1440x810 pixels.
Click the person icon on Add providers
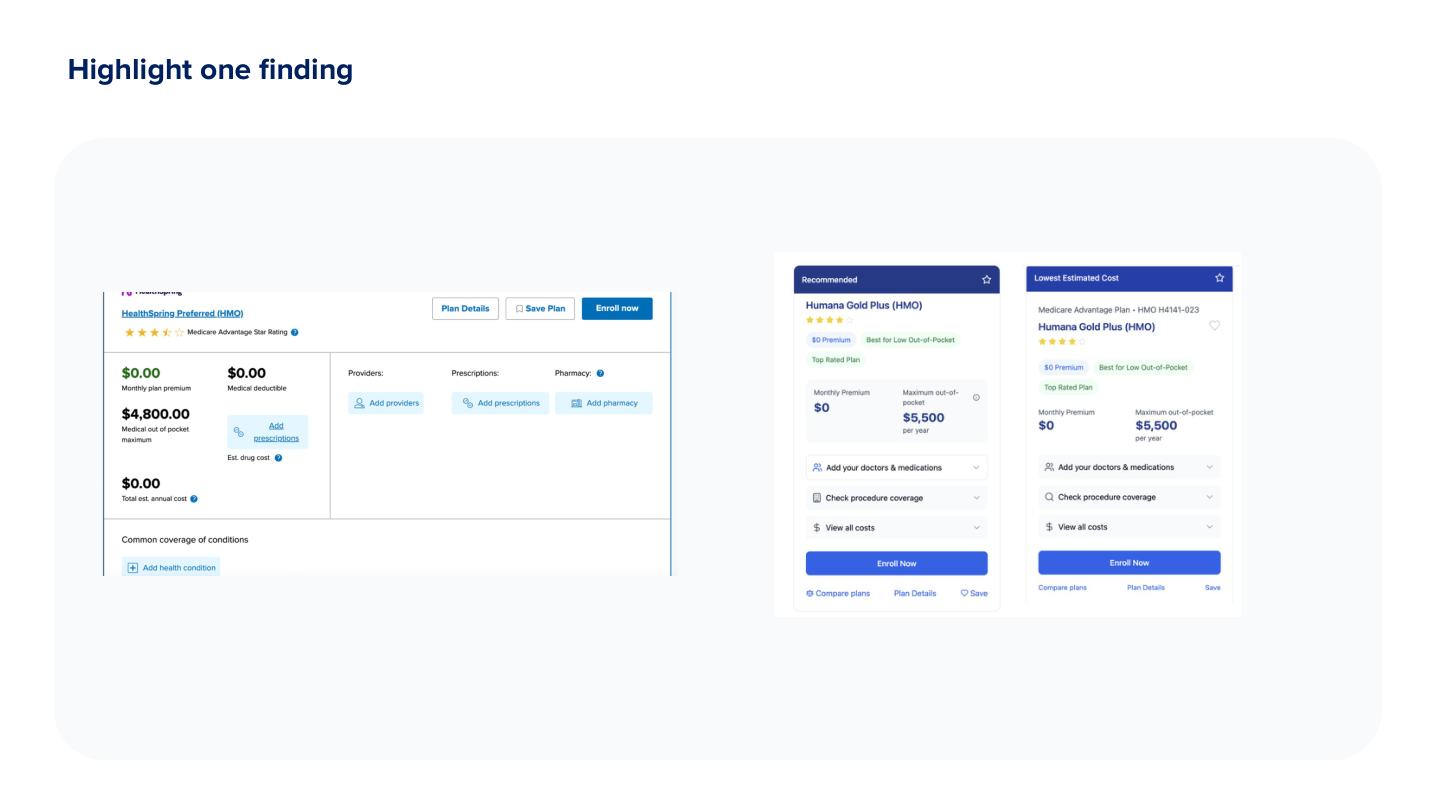point(358,402)
